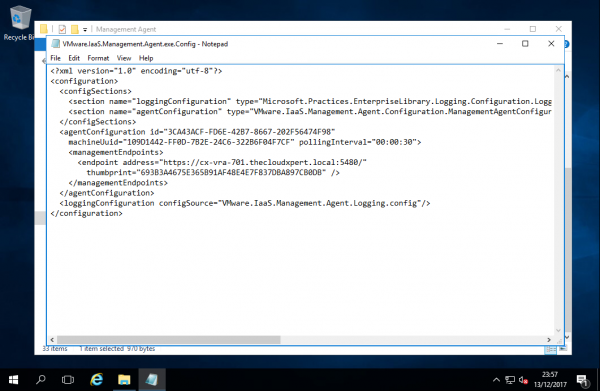Switch to File Explorer on taskbar
Screen dimensions: 600x391
click(124, 380)
